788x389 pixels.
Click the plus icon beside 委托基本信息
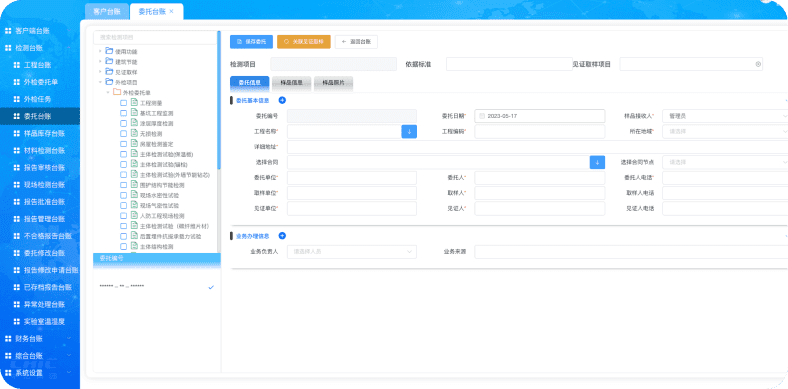pyautogui.click(x=282, y=101)
